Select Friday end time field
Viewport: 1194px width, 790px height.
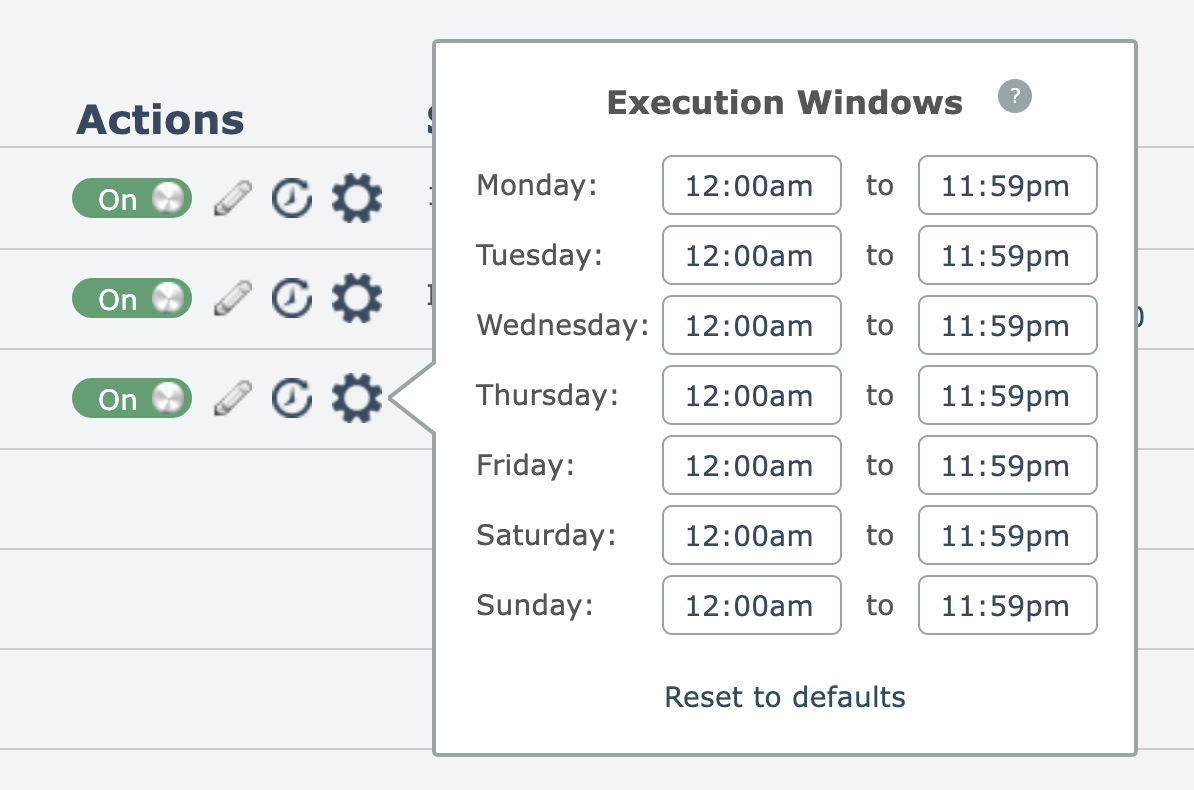pos(1007,465)
